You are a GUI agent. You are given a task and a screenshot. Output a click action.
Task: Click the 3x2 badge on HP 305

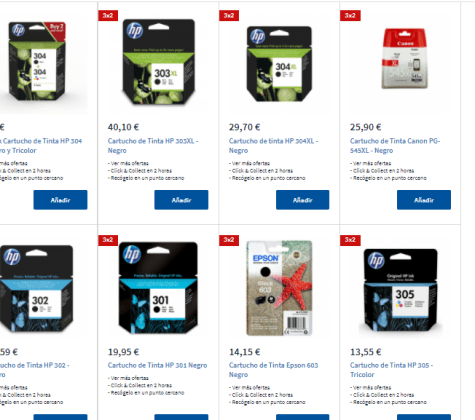point(350,240)
